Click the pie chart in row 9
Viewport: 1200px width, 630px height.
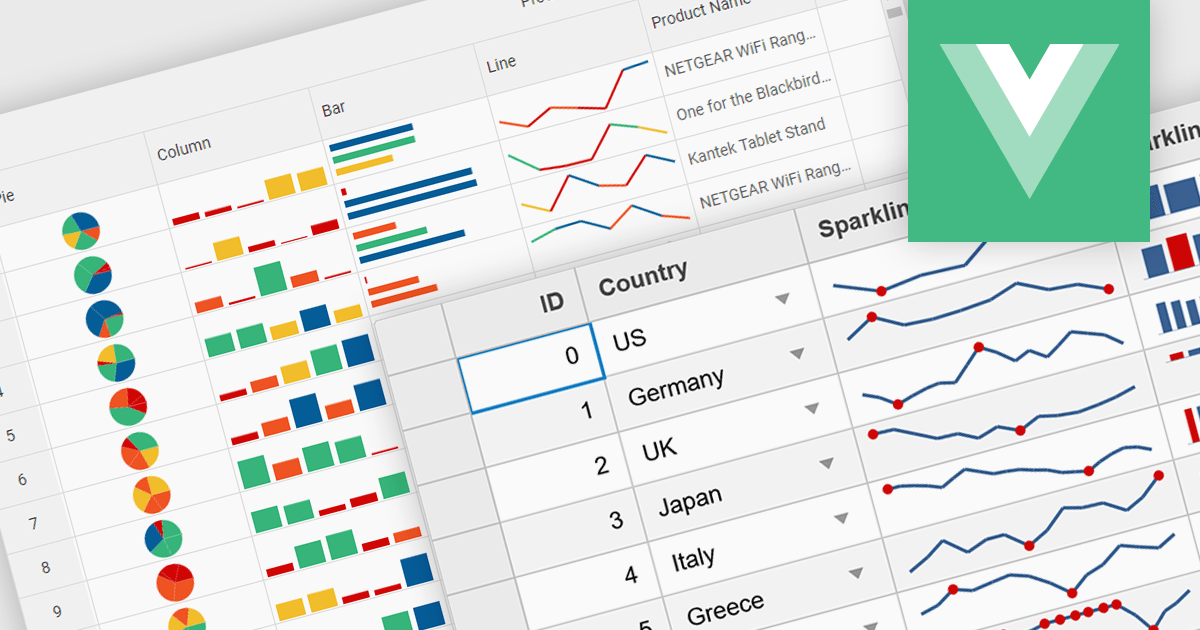point(175,582)
